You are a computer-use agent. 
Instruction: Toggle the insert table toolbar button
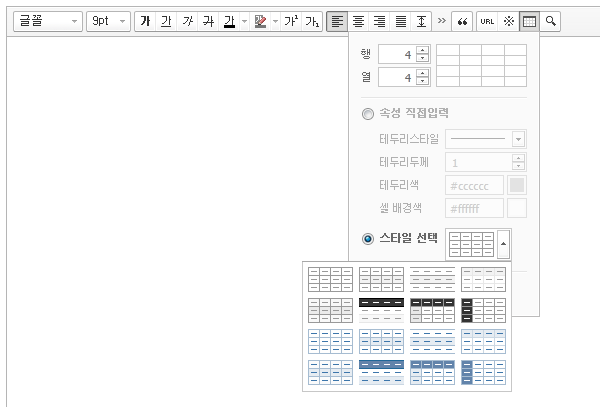(529, 21)
